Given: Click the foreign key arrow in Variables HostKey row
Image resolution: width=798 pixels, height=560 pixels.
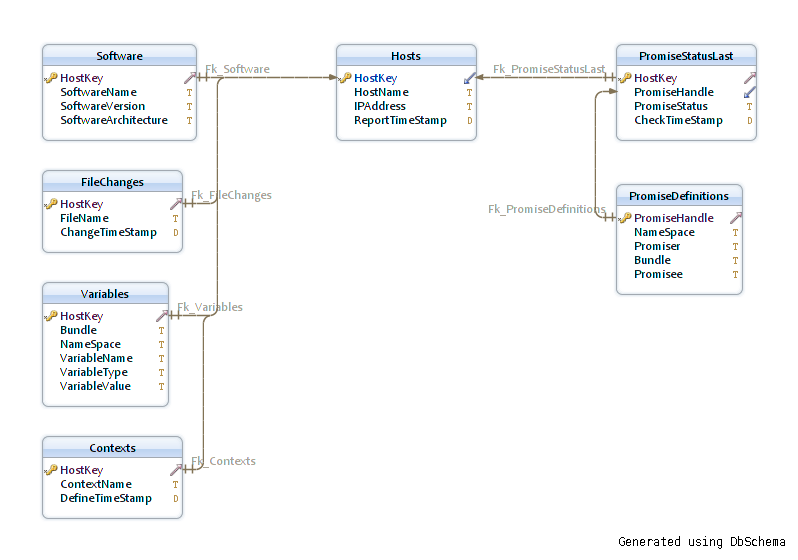Looking at the screenshot, I should 161,316.
